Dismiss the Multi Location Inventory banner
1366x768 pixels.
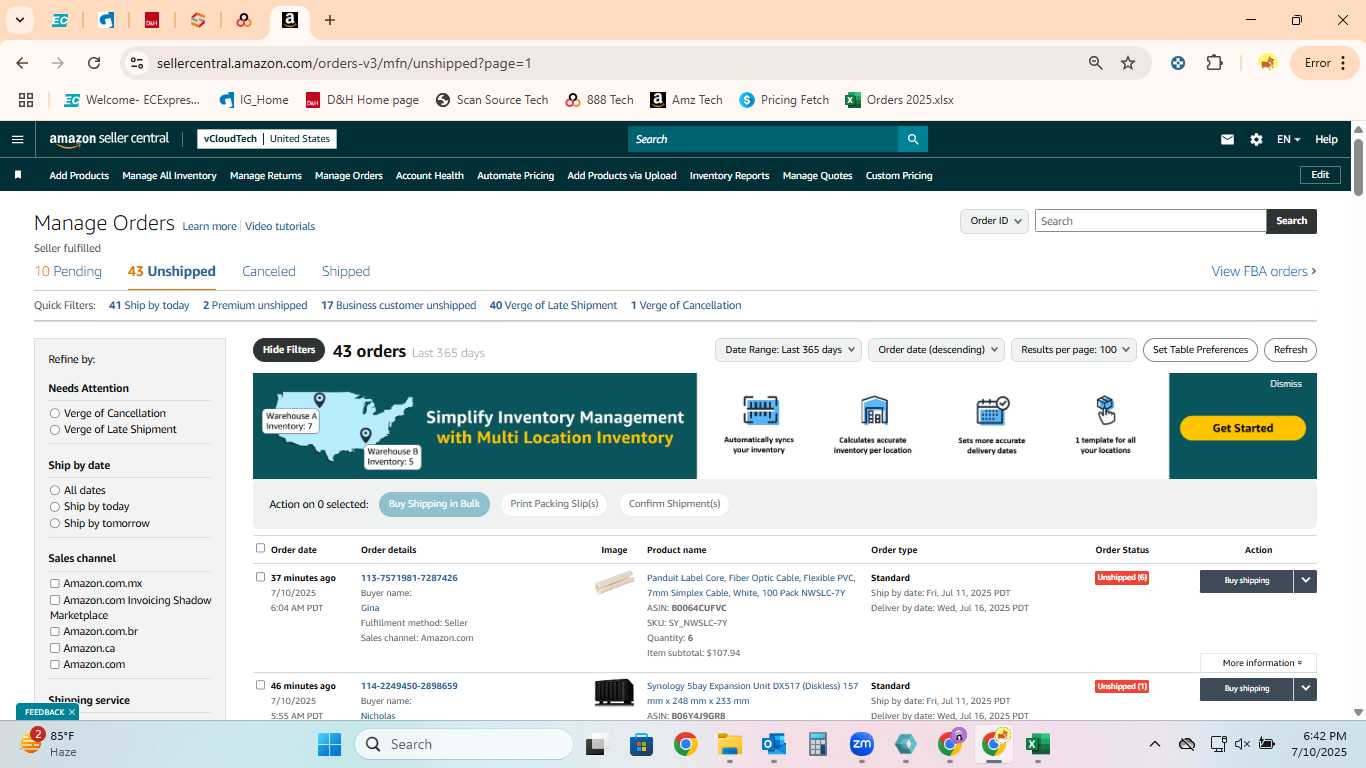(x=1286, y=384)
